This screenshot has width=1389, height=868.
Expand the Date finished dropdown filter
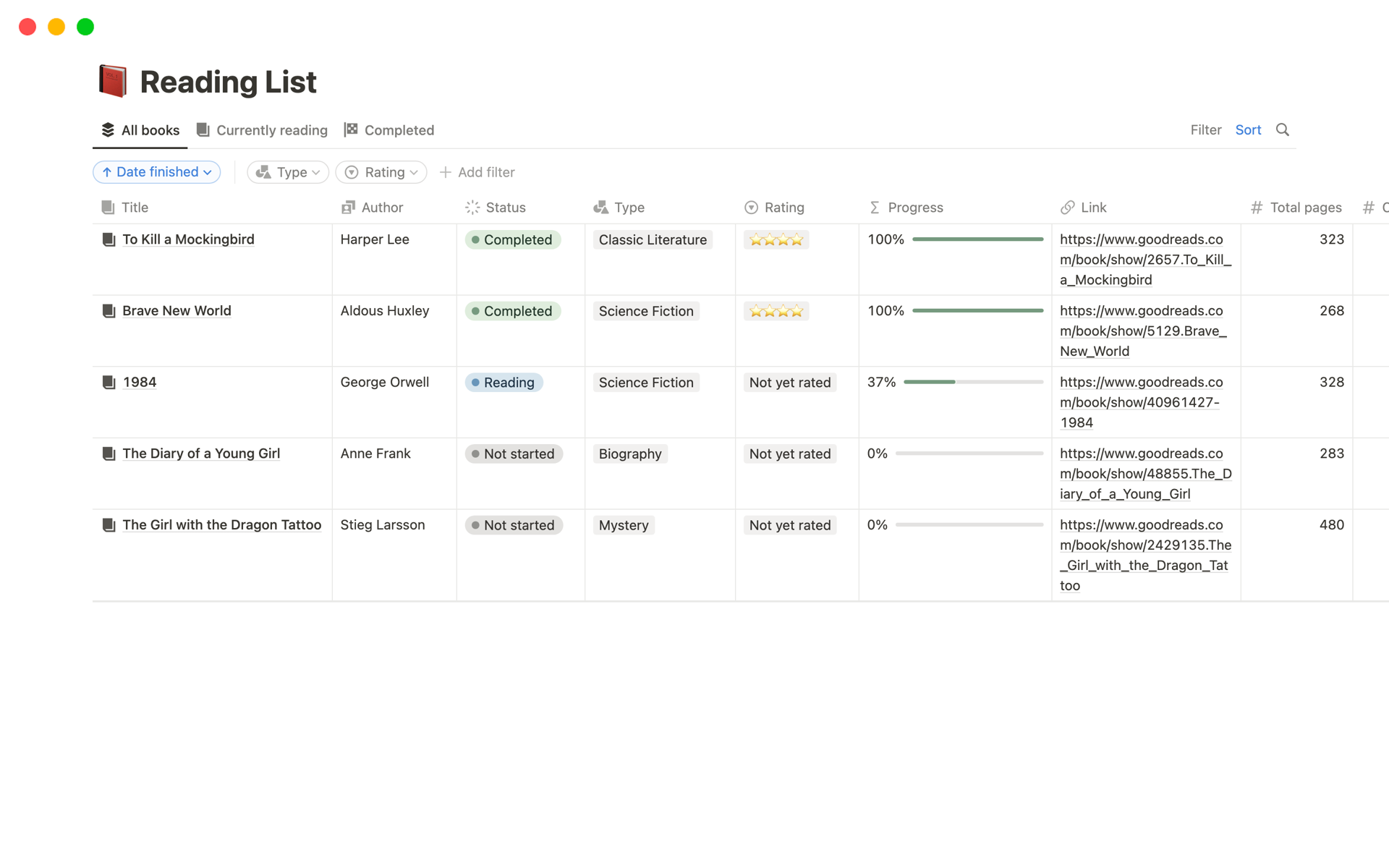[x=156, y=172]
